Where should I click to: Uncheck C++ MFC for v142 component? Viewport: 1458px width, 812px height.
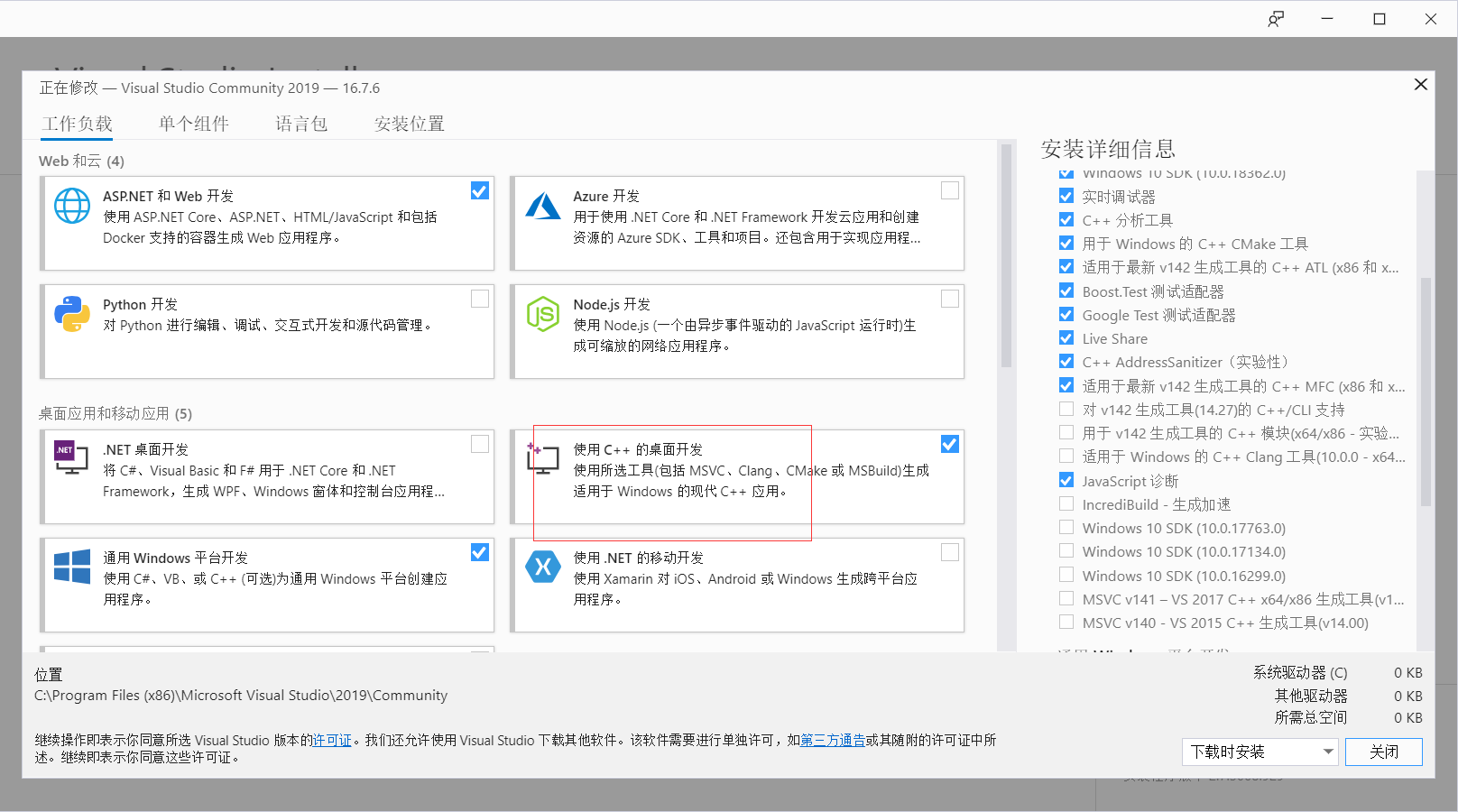pos(1066,385)
